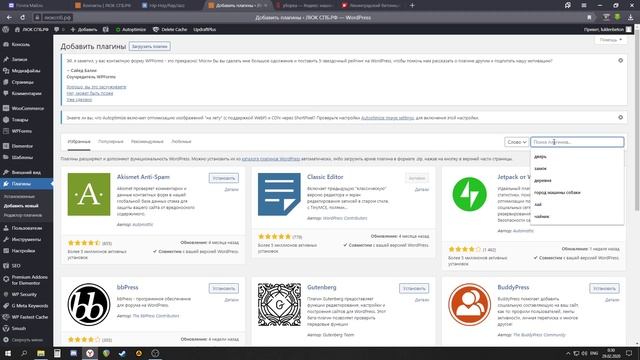
Task: Open Редактор плагинов submenu item
Action: coord(23,215)
